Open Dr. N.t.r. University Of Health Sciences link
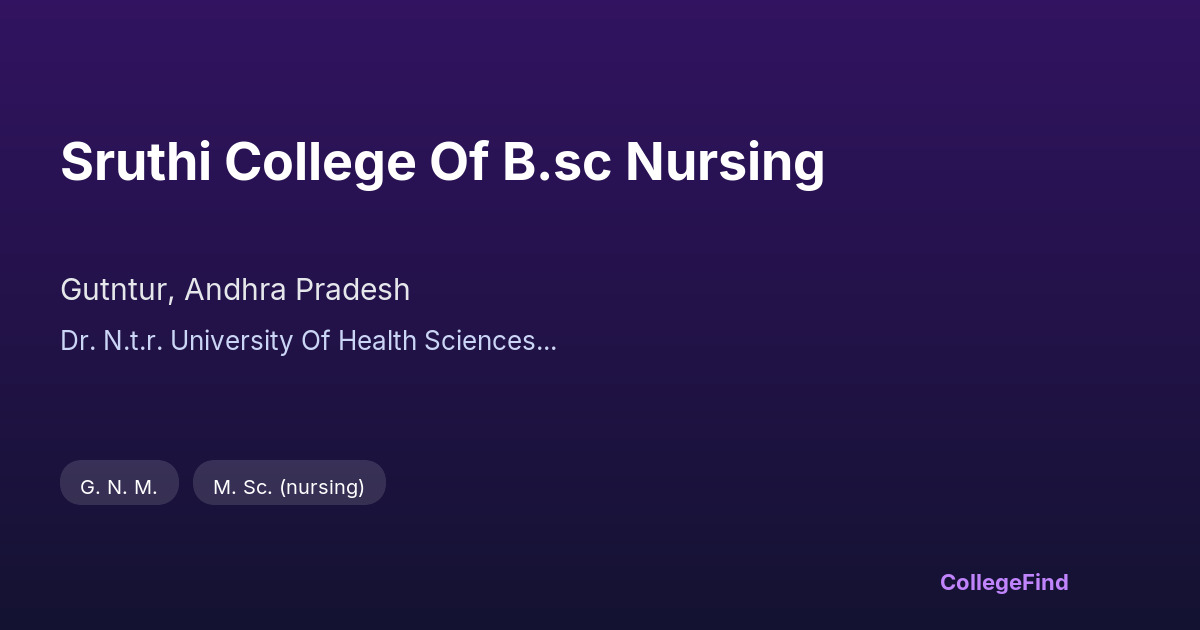1200x630 pixels. coord(298,341)
